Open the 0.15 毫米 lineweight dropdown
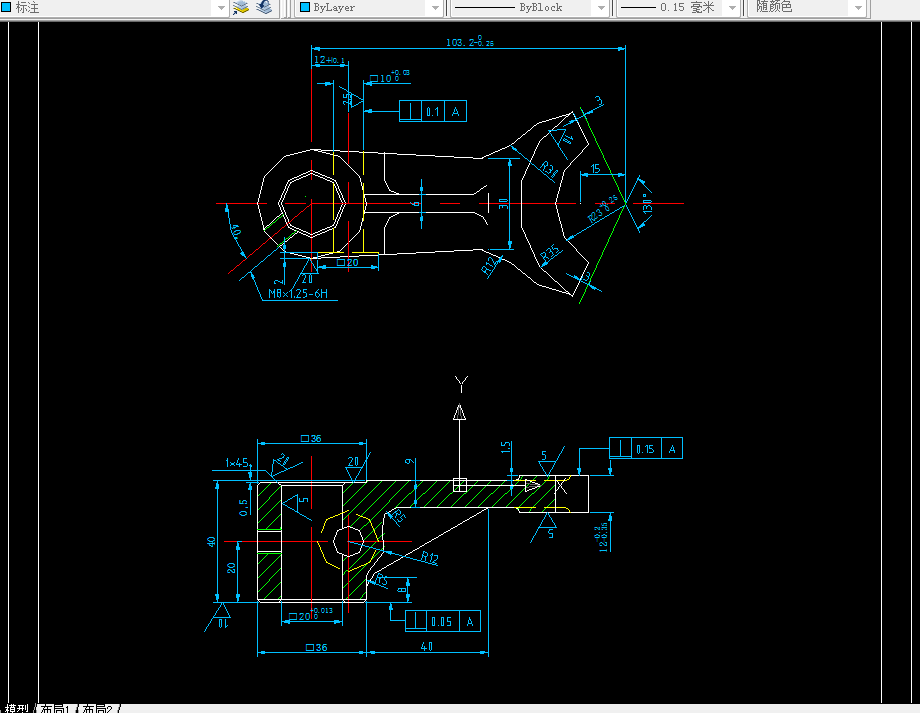This screenshot has height=713, width=920. click(734, 8)
